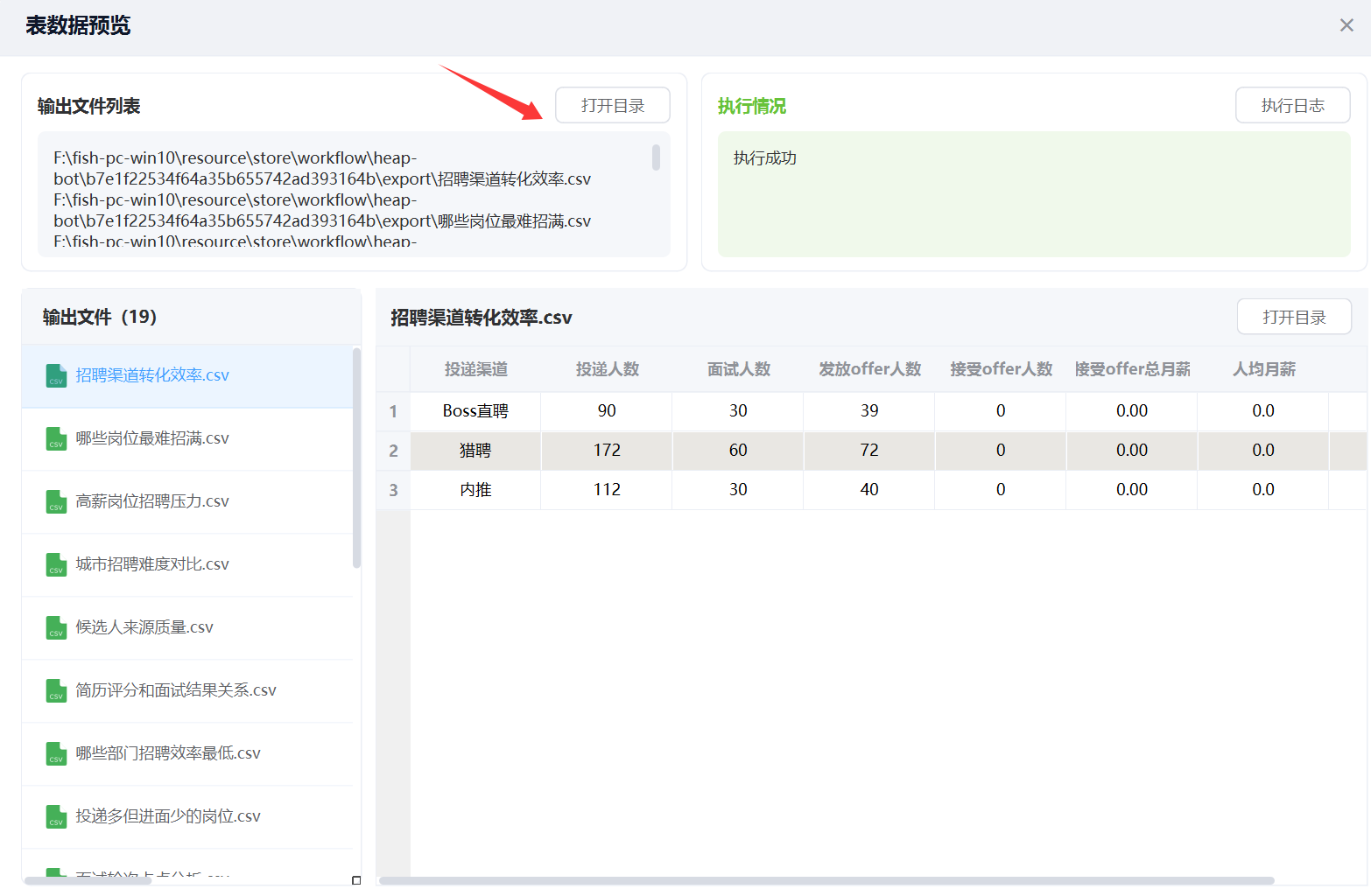The image size is (1371, 896).
Task: Select the 发放offer人数 column header
Action: [869, 369]
